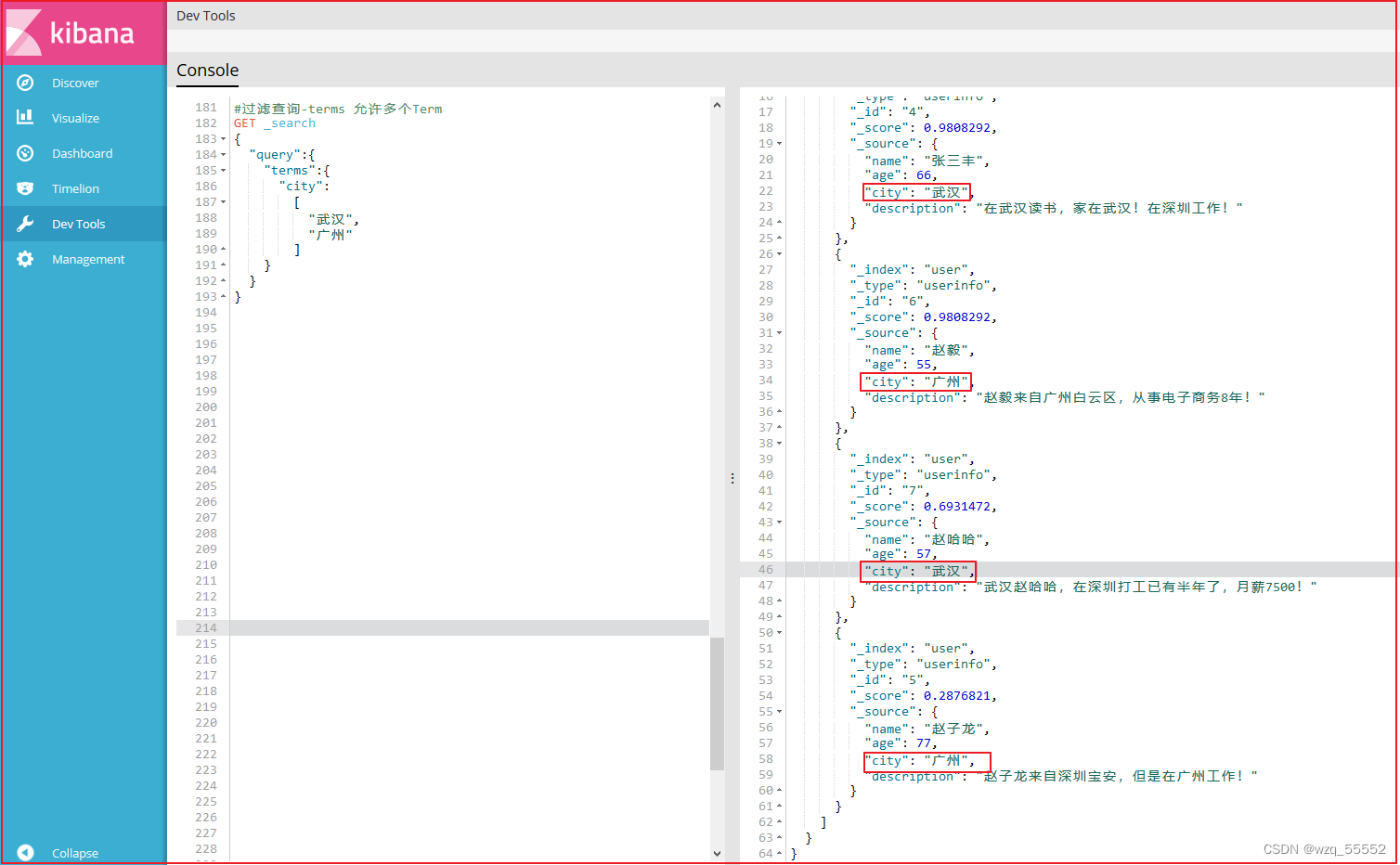Open Discover compass icon
This screenshot has width=1400, height=865.
pos(25,83)
